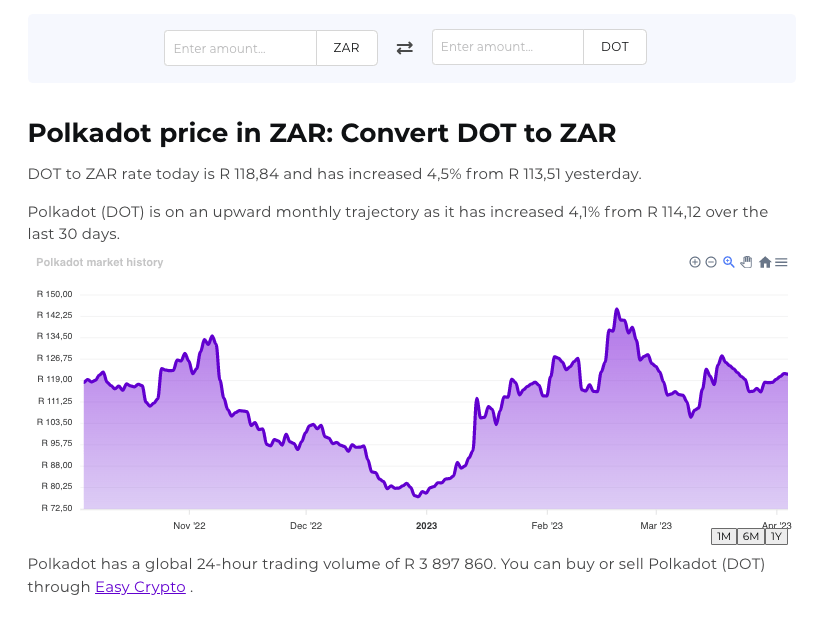The height and width of the screenshot is (619, 821).
Task: Click the currency swap arrows icon
Action: tap(404, 47)
